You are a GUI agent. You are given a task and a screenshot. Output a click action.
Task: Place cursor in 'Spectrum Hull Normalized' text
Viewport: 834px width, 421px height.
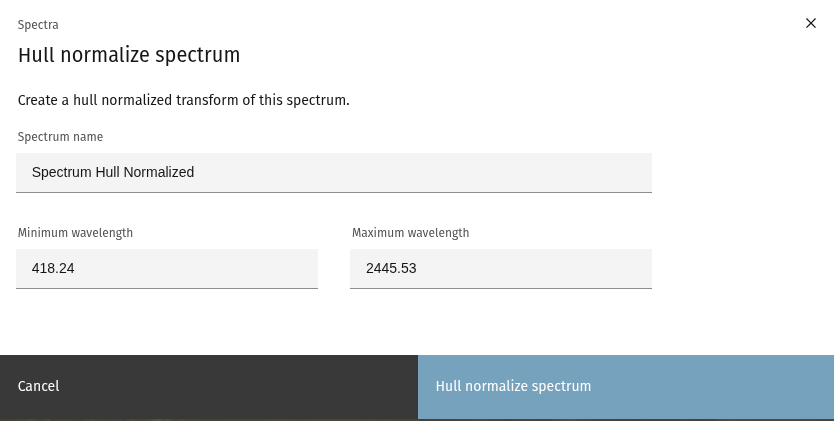coord(113,172)
